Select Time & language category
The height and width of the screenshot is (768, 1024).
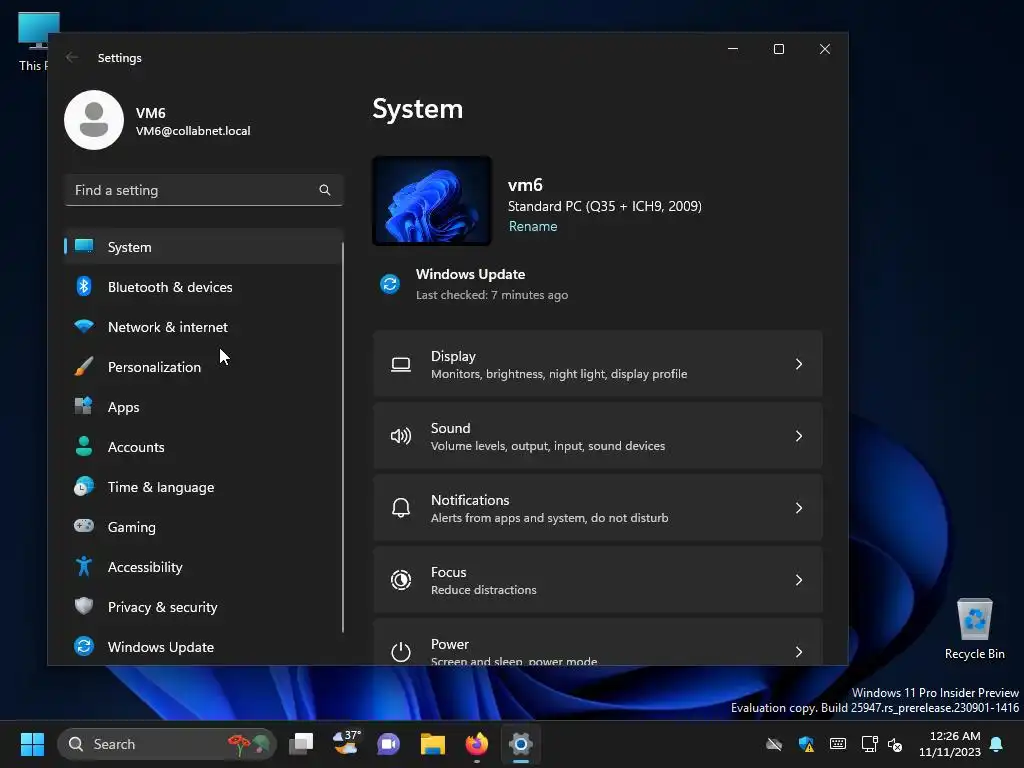tap(203, 487)
